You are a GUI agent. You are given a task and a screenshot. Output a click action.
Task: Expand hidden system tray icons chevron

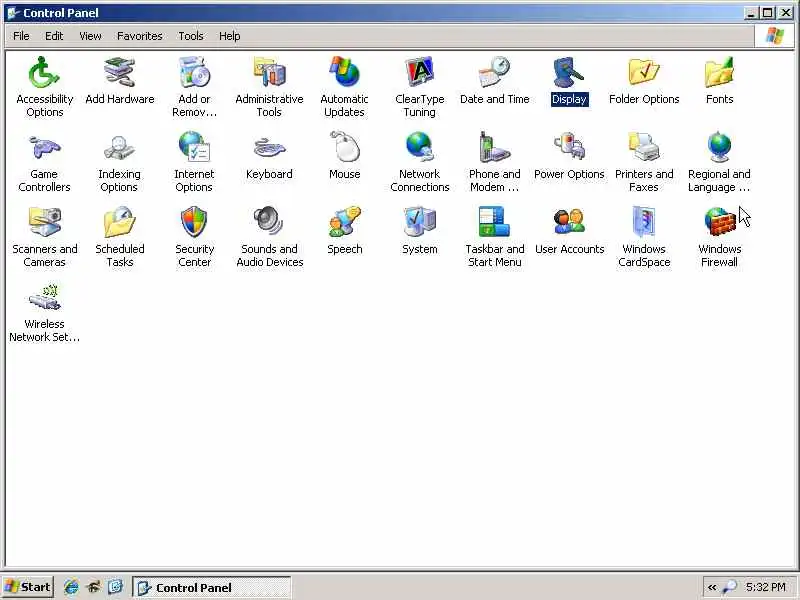click(x=712, y=587)
